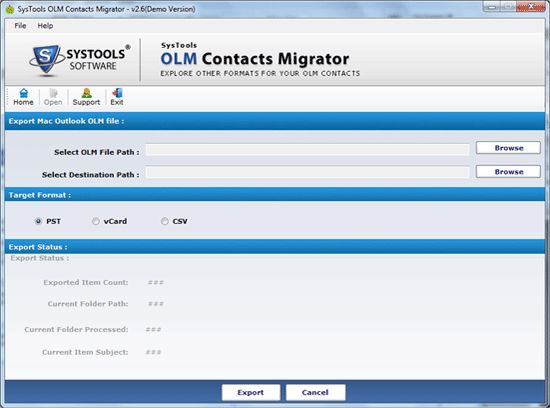Browse for the destination path
This screenshot has width=550, height=408.
[508, 172]
